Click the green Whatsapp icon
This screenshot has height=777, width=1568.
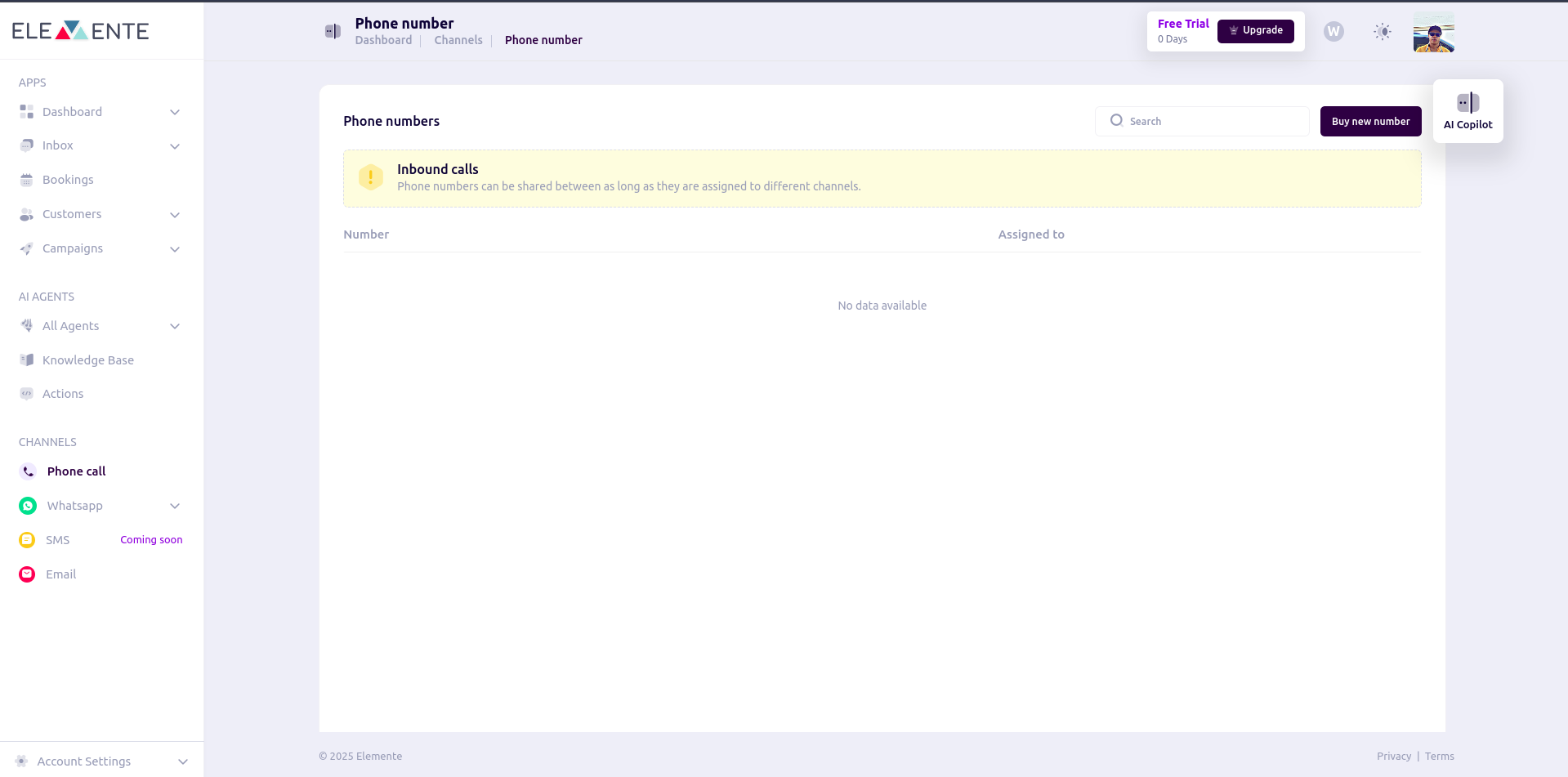tap(28, 506)
